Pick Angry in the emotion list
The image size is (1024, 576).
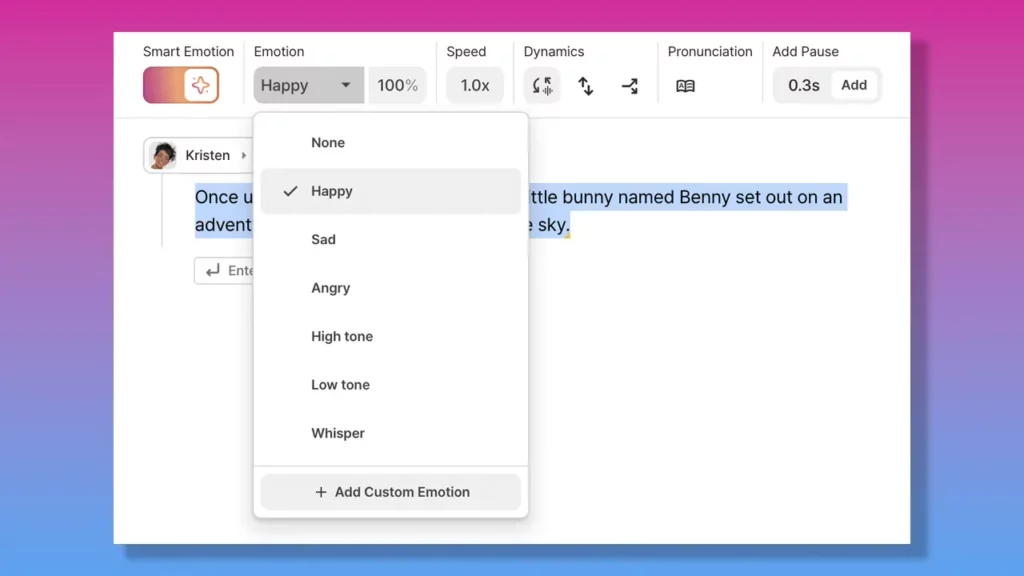tap(330, 288)
